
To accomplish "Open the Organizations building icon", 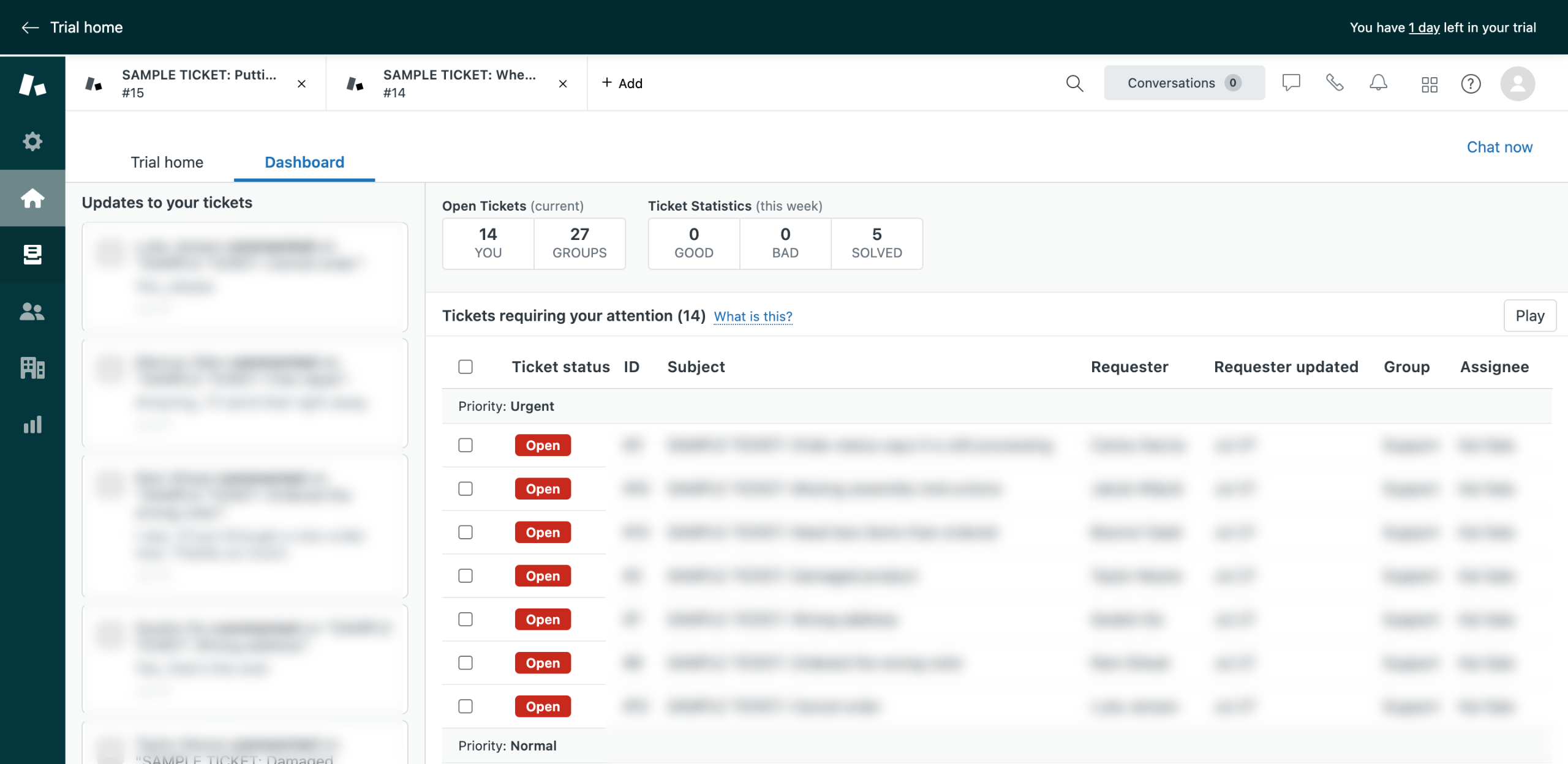I will pos(32,368).
